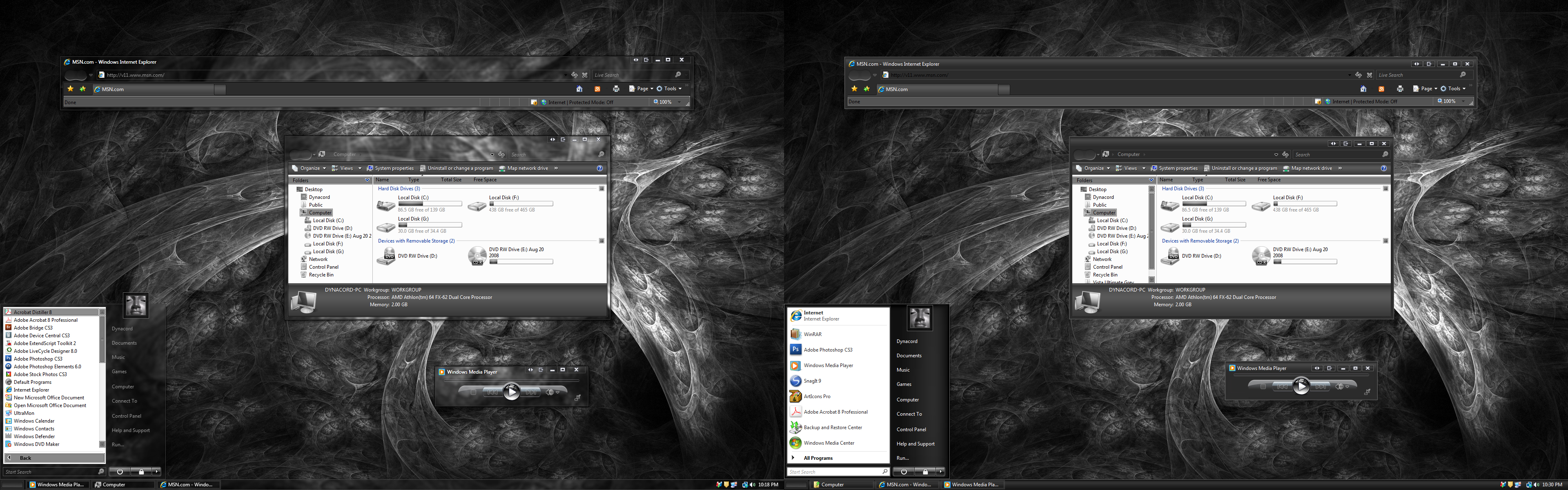
Task: Show more toolbar commands chevron, left Computer window
Action: pos(556,169)
